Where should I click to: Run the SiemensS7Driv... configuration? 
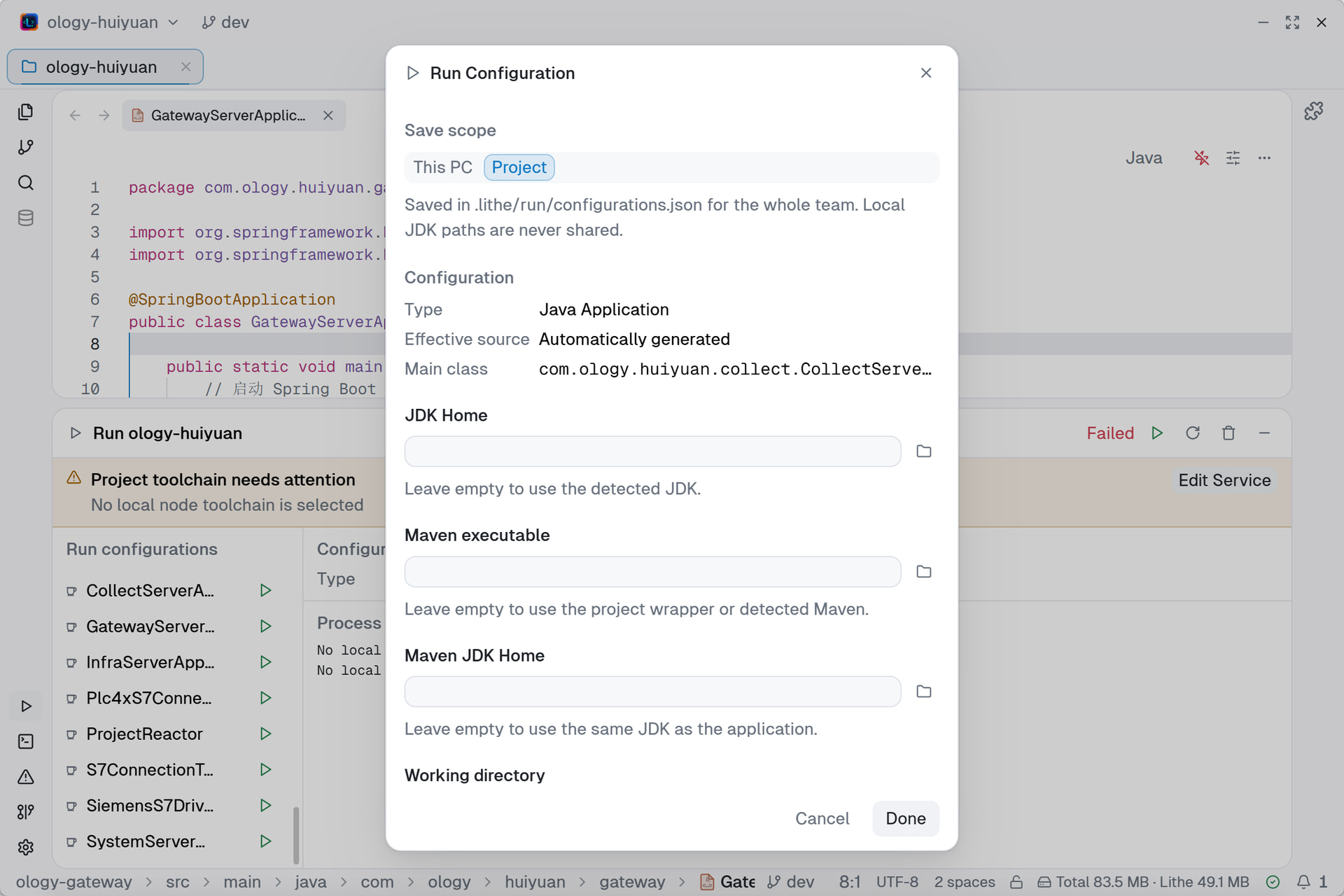[265, 806]
